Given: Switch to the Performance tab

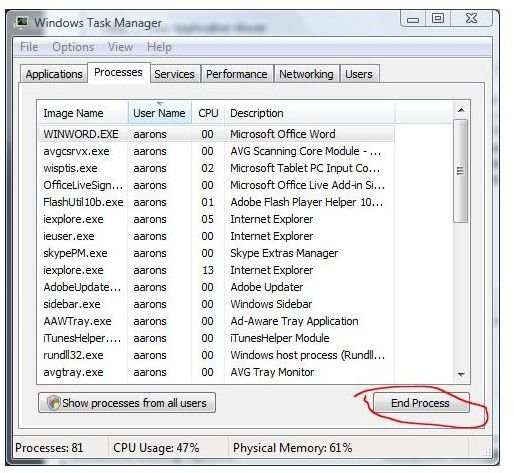Looking at the screenshot, I should click(x=237, y=74).
